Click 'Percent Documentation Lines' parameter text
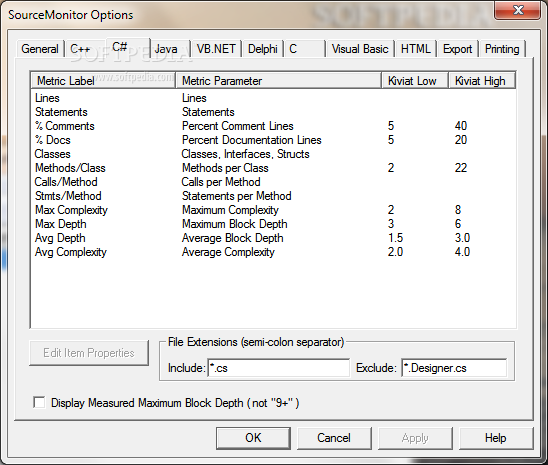The image size is (548, 465). pos(252,140)
